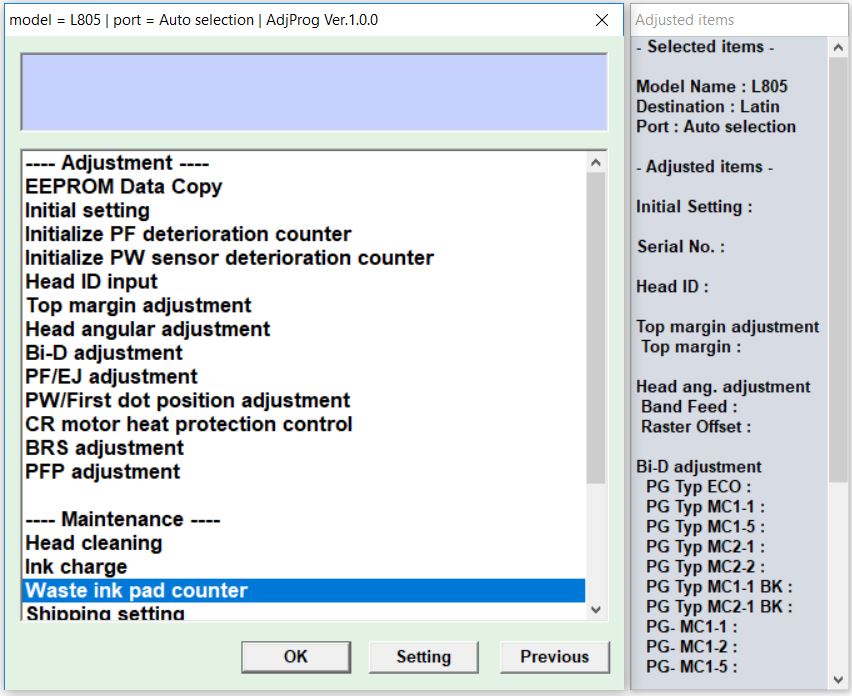Screen dimensions: 852x696
Task: Click PG- MC1-5 entry in panel
Action: click(692, 667)
